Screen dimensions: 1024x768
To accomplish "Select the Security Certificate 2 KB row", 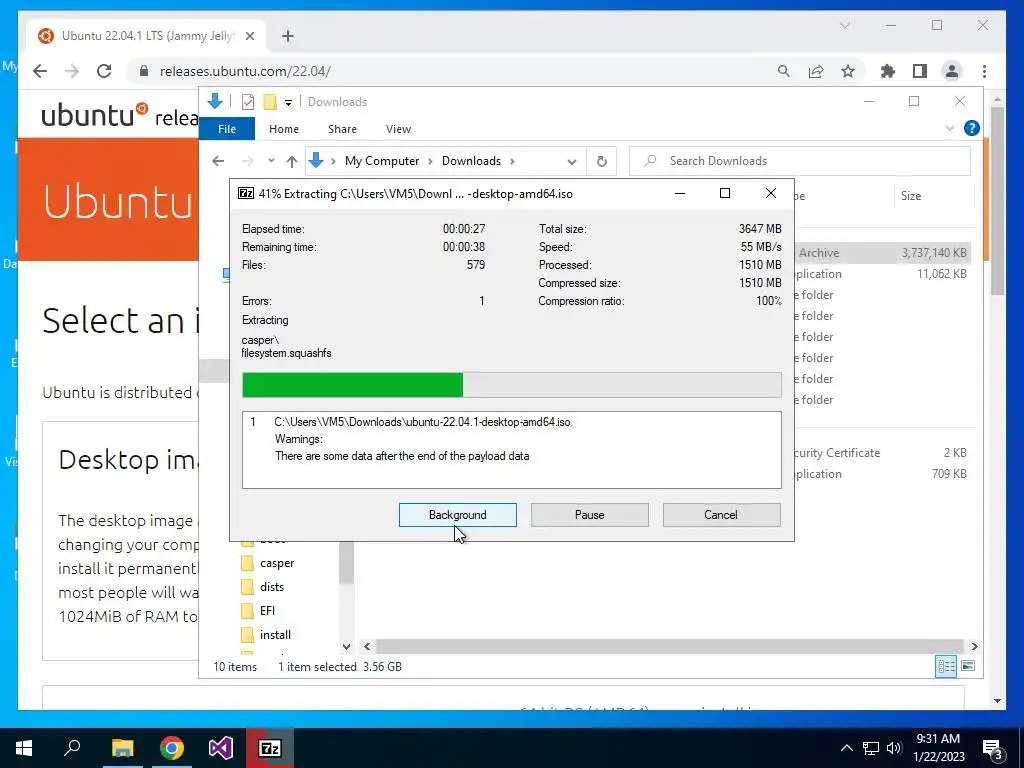I will point(883,453).
